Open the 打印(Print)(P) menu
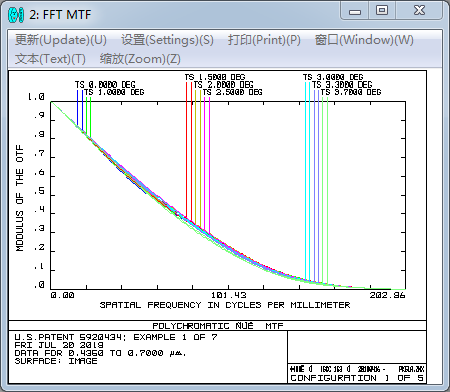This screenshot has height=392, width=450. (x=264, y=40)
